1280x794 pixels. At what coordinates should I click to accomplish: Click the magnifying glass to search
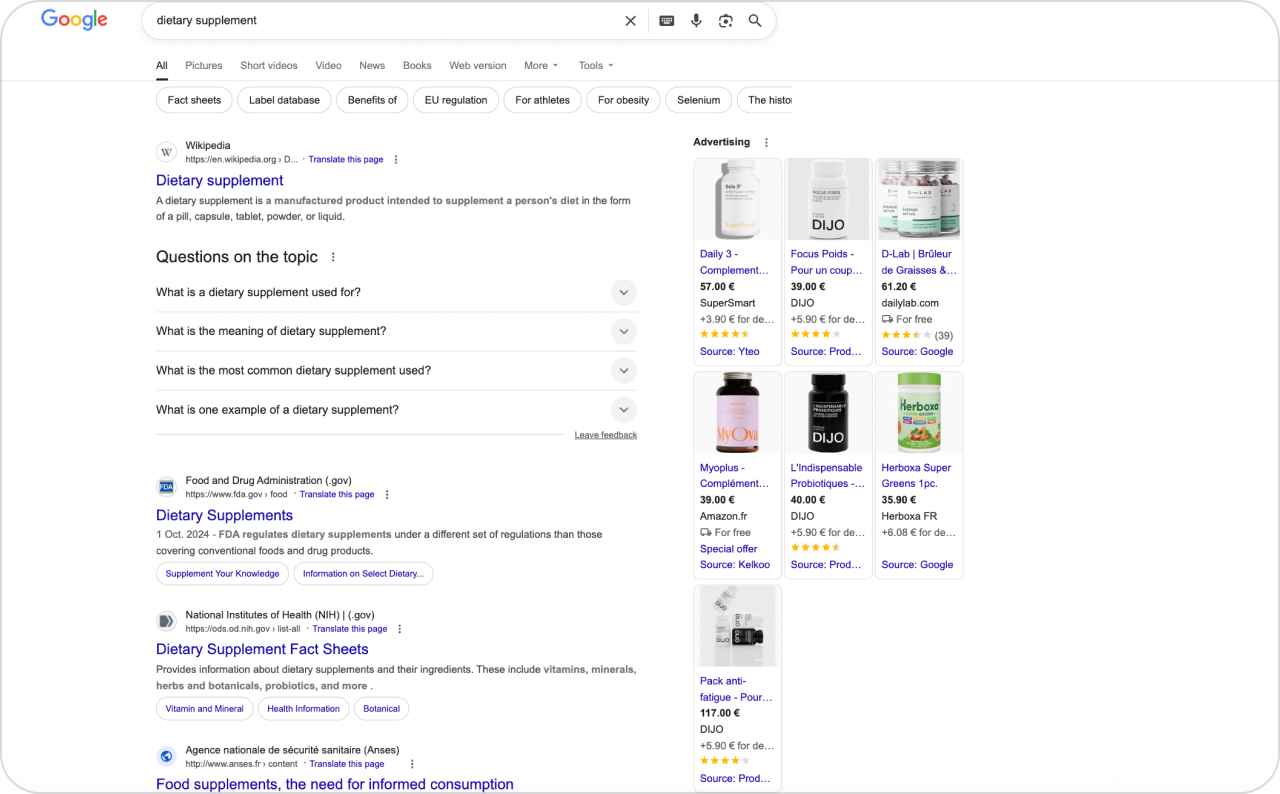(x=754, y=20)
